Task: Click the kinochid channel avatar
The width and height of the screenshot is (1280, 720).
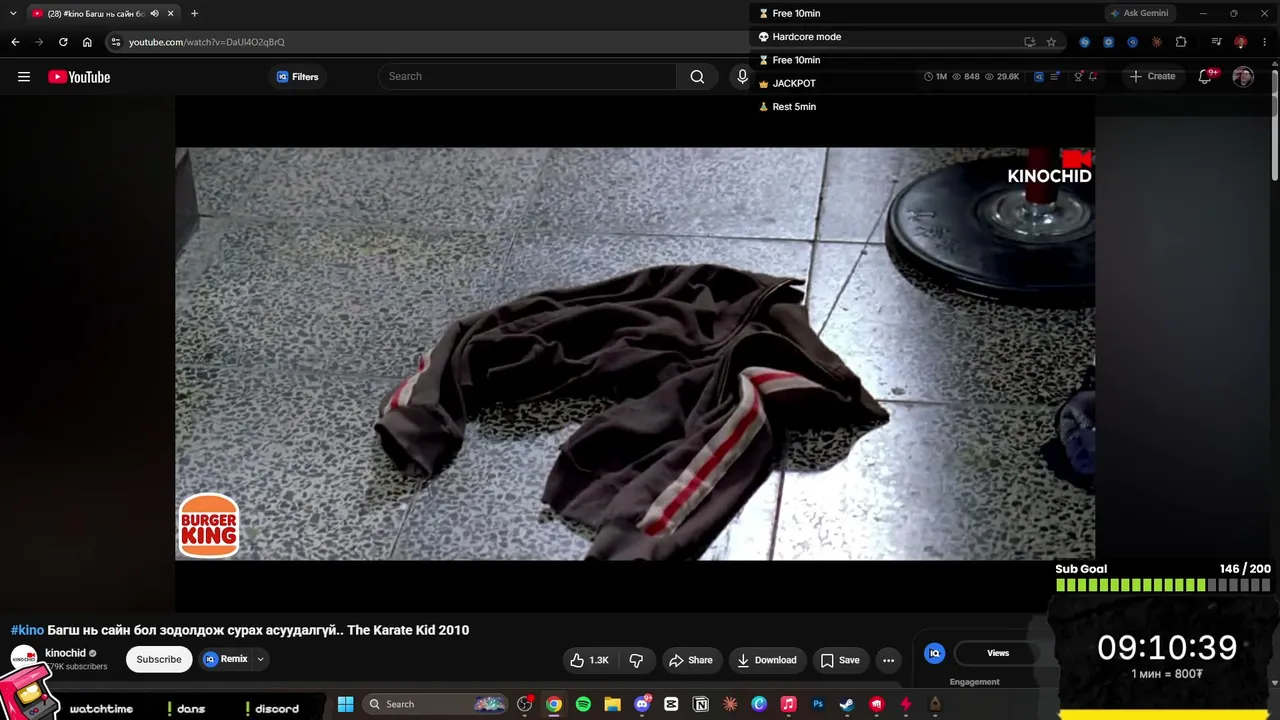Action: 24,658
